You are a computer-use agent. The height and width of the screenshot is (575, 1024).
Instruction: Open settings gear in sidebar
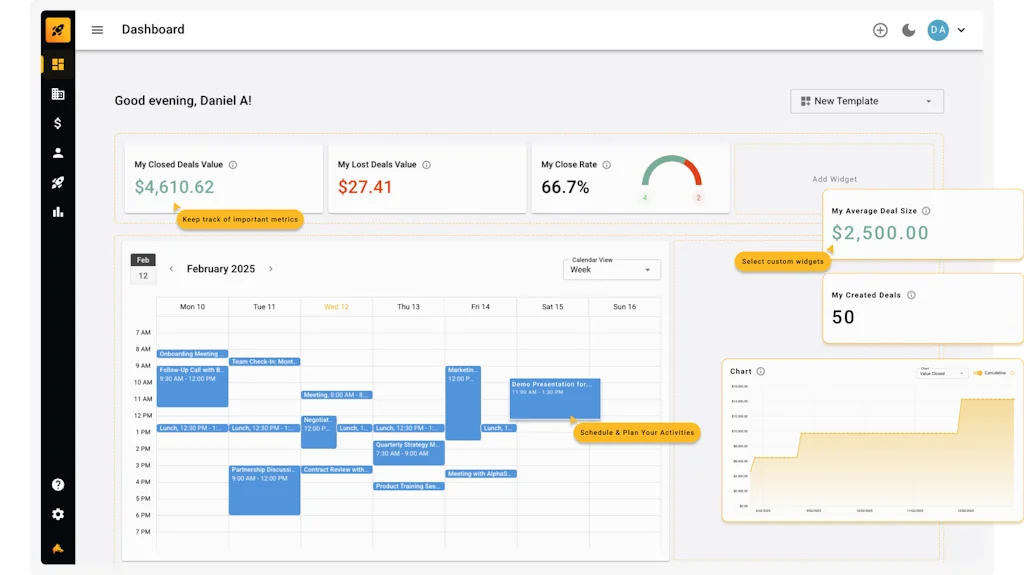58,514
